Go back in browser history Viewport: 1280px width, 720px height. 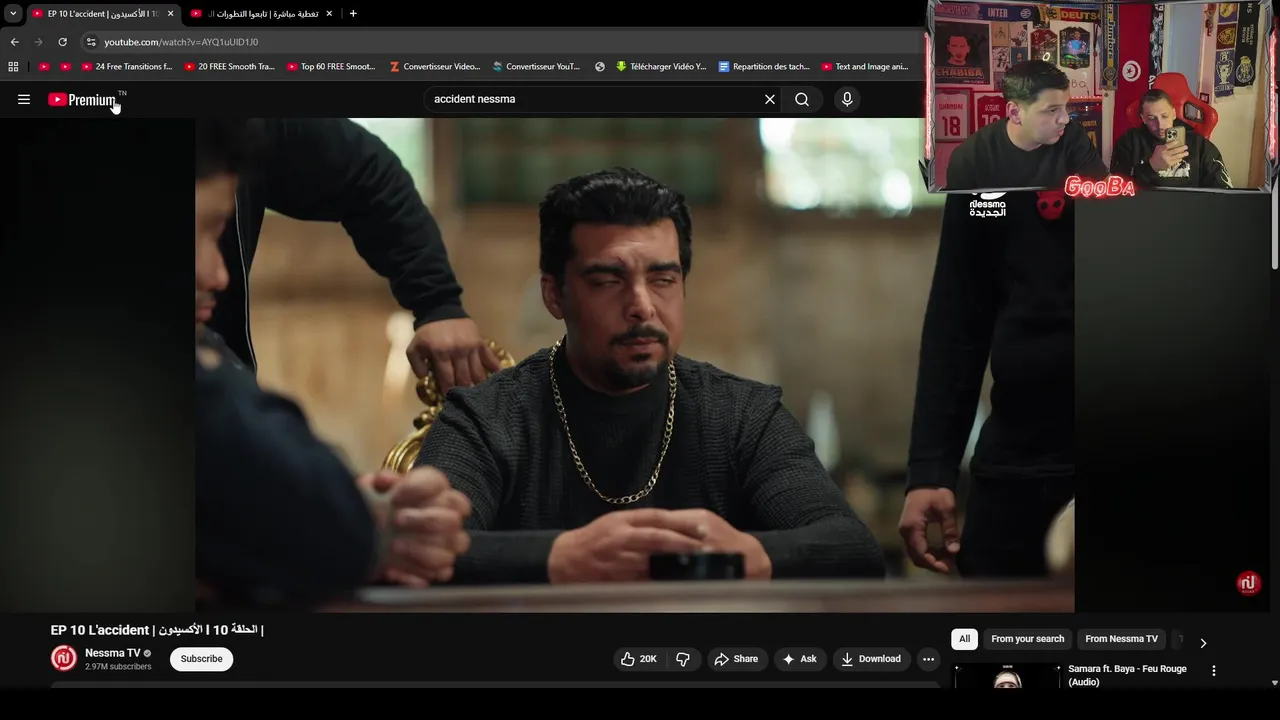coord(14,42)
